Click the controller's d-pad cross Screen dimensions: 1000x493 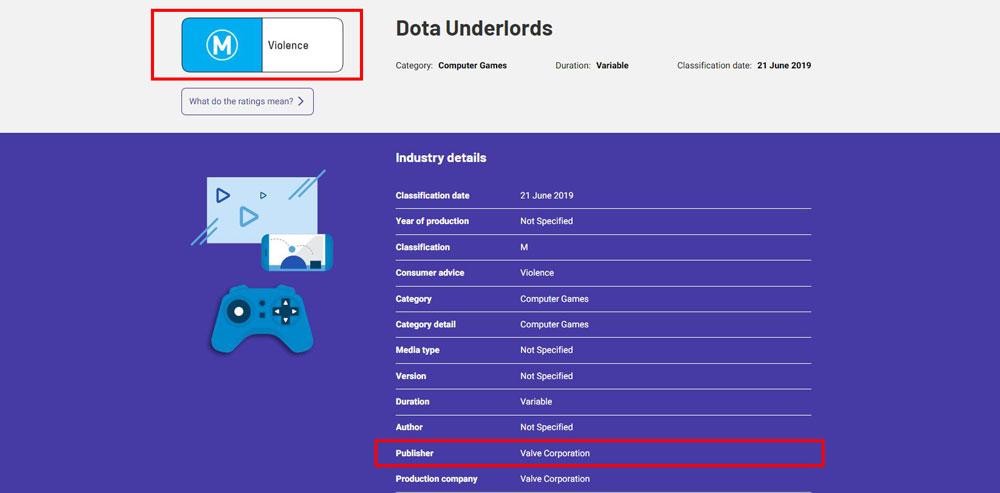(x=287, y=311)
